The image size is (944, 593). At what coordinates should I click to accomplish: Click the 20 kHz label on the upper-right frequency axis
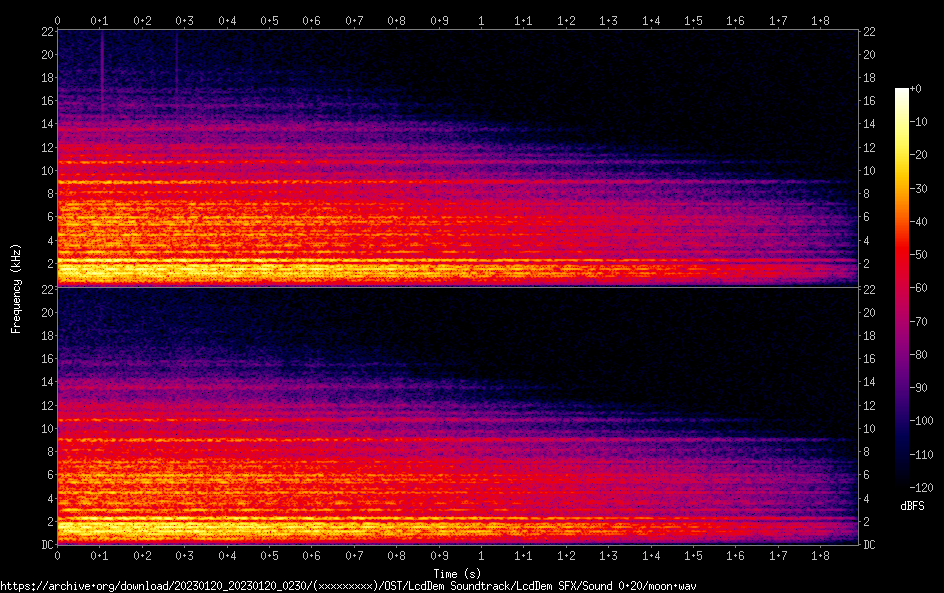point(870,55)
